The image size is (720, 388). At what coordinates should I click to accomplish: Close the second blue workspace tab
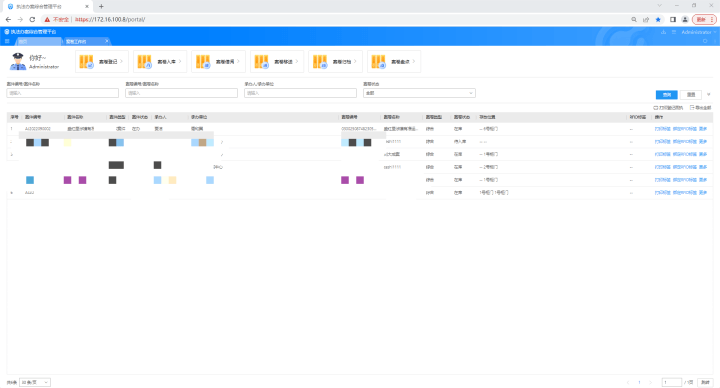tap(107, 41)
